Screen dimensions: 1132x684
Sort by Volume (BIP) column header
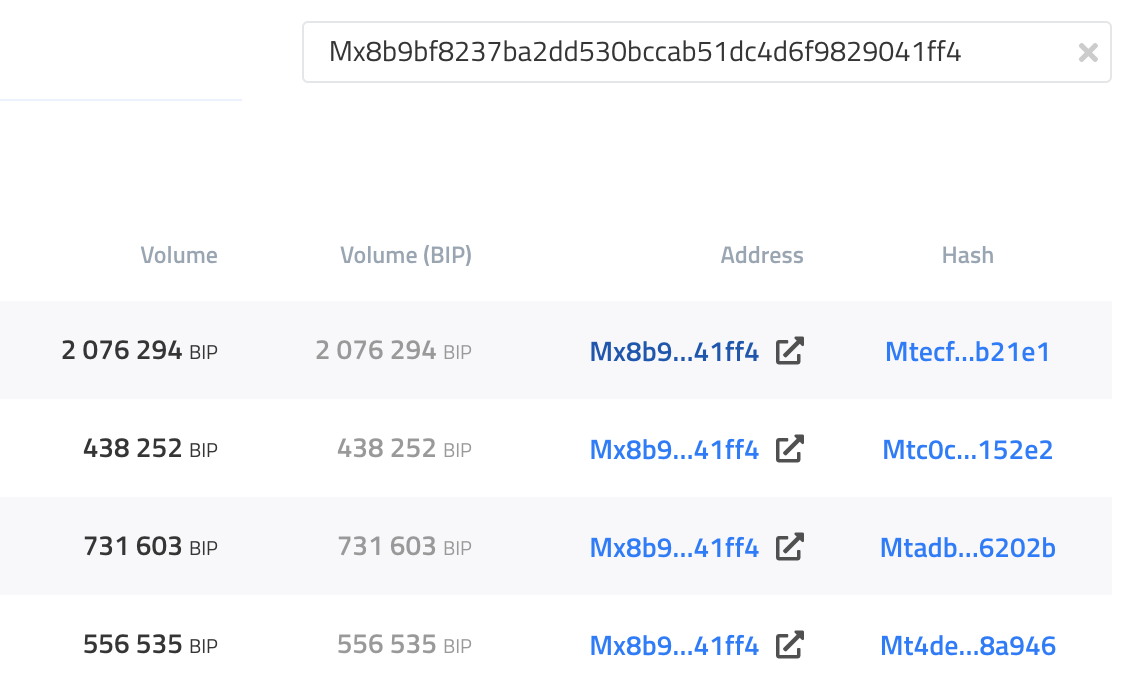406,255
